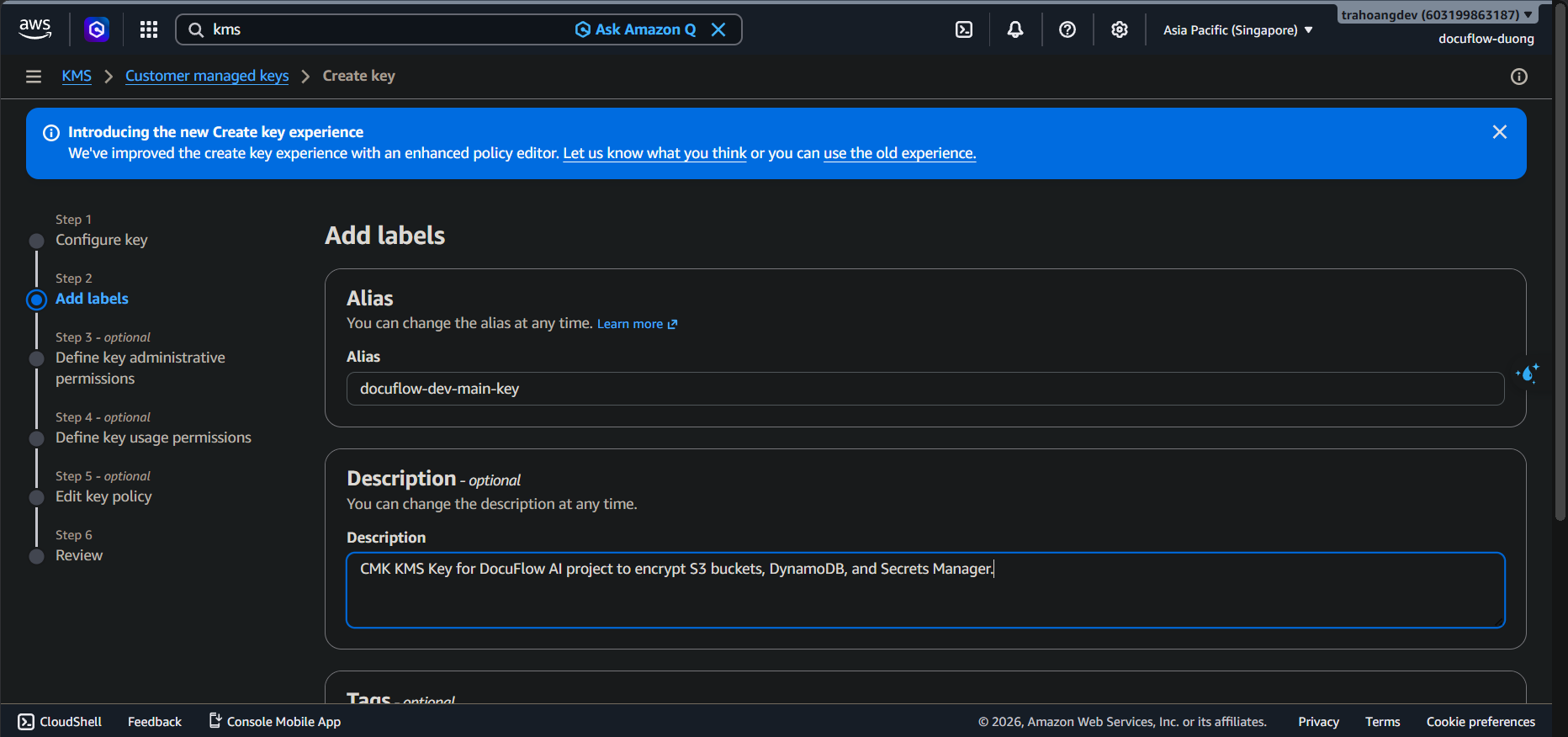
Task: Launch CloudShell from the top bar
Action: pos(964,29)
